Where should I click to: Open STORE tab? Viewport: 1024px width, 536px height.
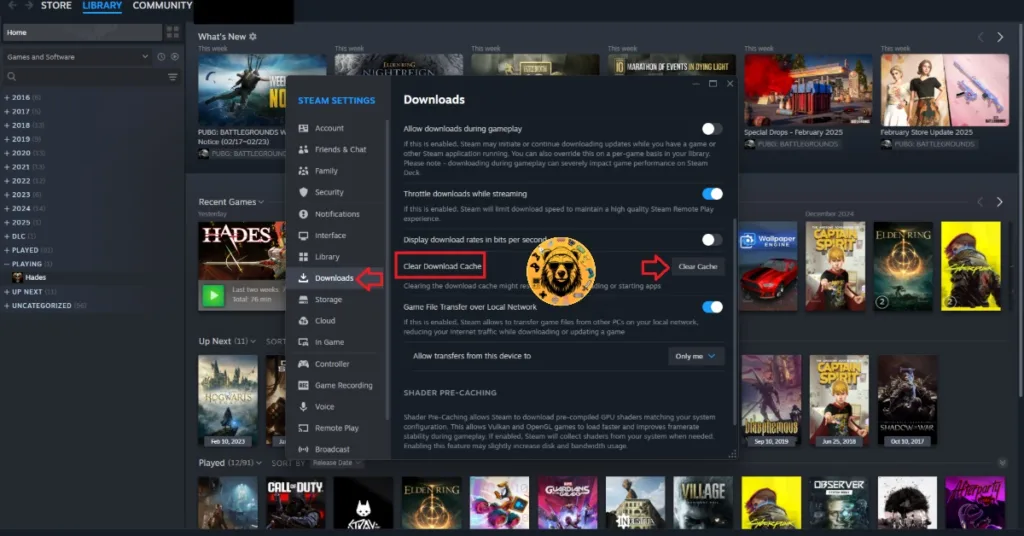tap(56, 5)
